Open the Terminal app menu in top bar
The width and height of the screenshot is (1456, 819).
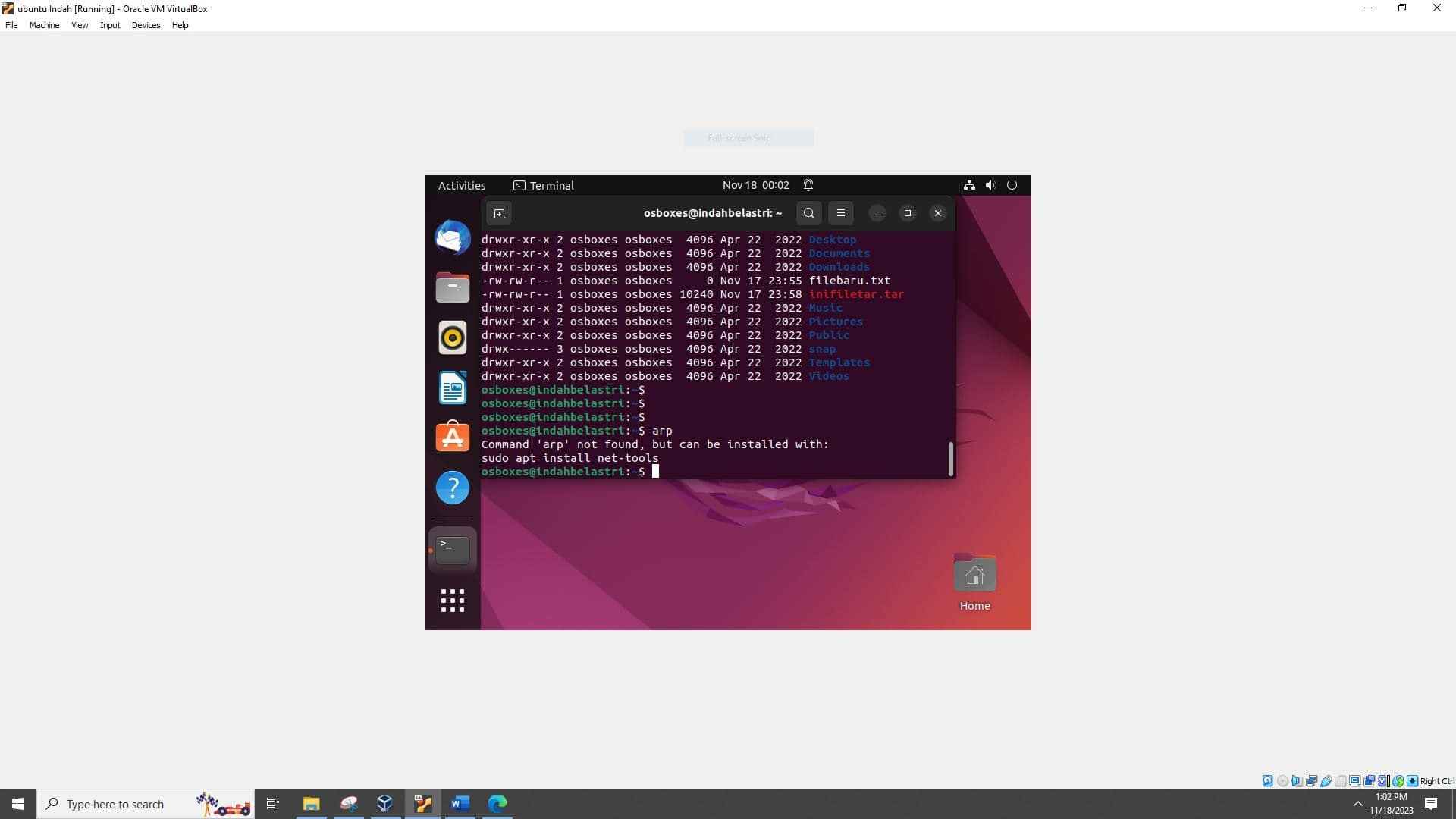544,185
